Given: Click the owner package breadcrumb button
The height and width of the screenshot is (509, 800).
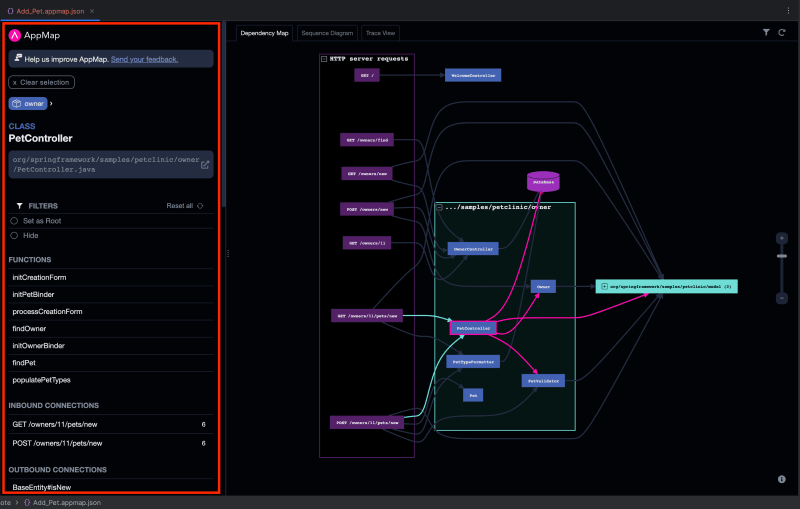Looking at the screenshot, I should 28,104.
